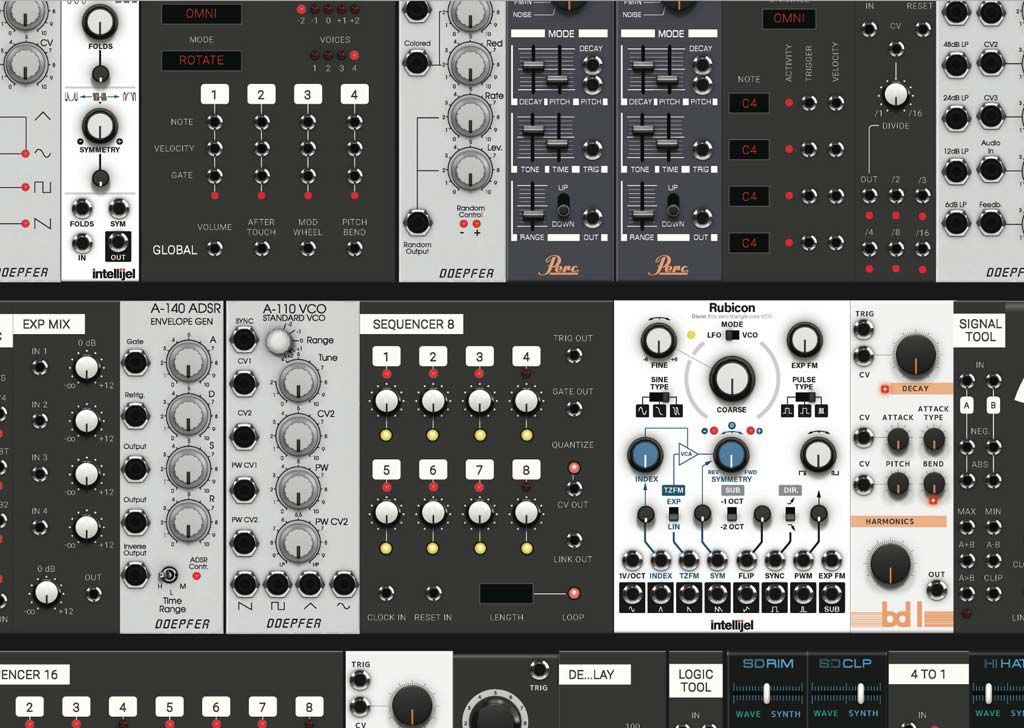Toggle the Sequencer 8 LOOP button

pyautogui.click(x=573, y=593)
